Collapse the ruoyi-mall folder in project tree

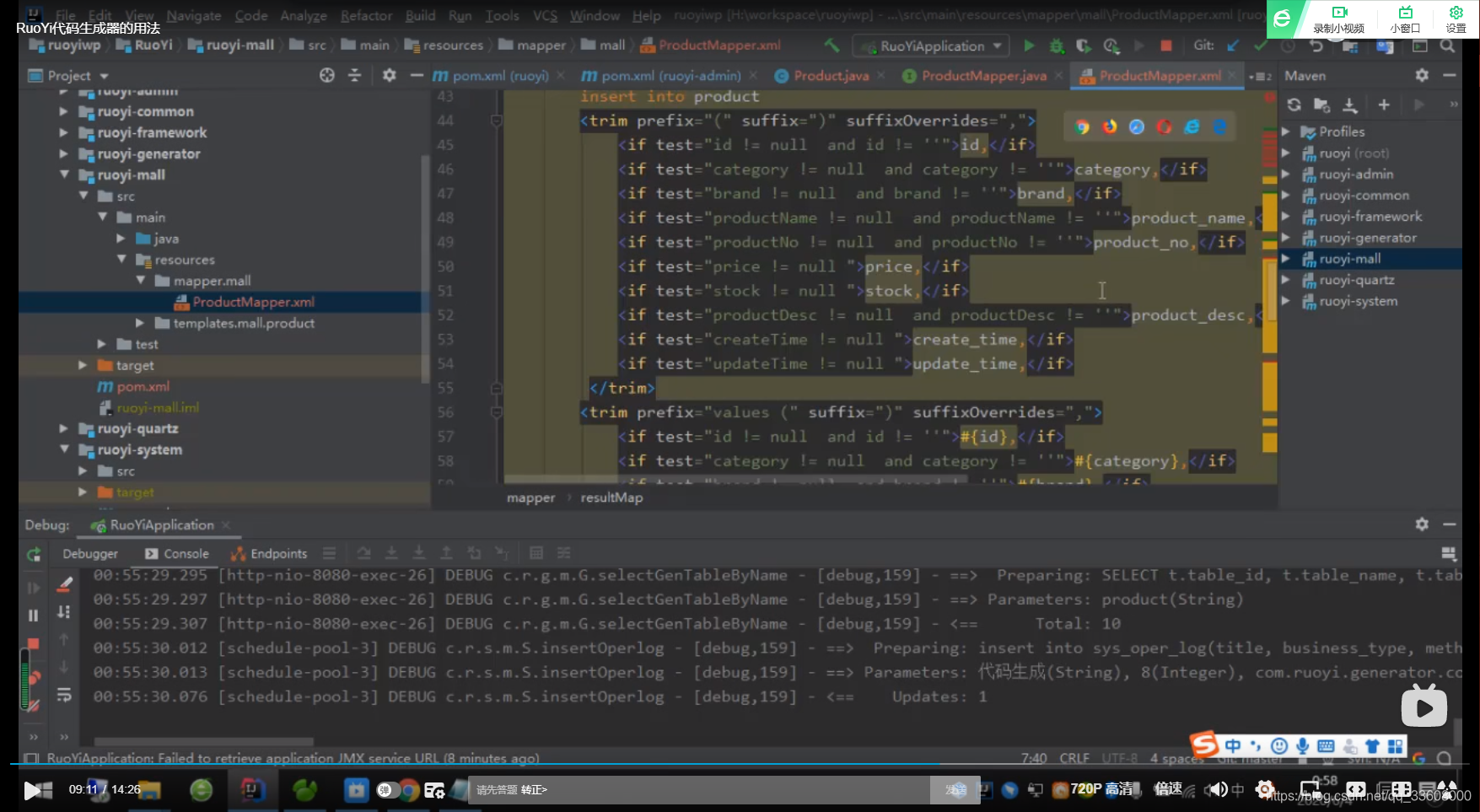[64, 175]
